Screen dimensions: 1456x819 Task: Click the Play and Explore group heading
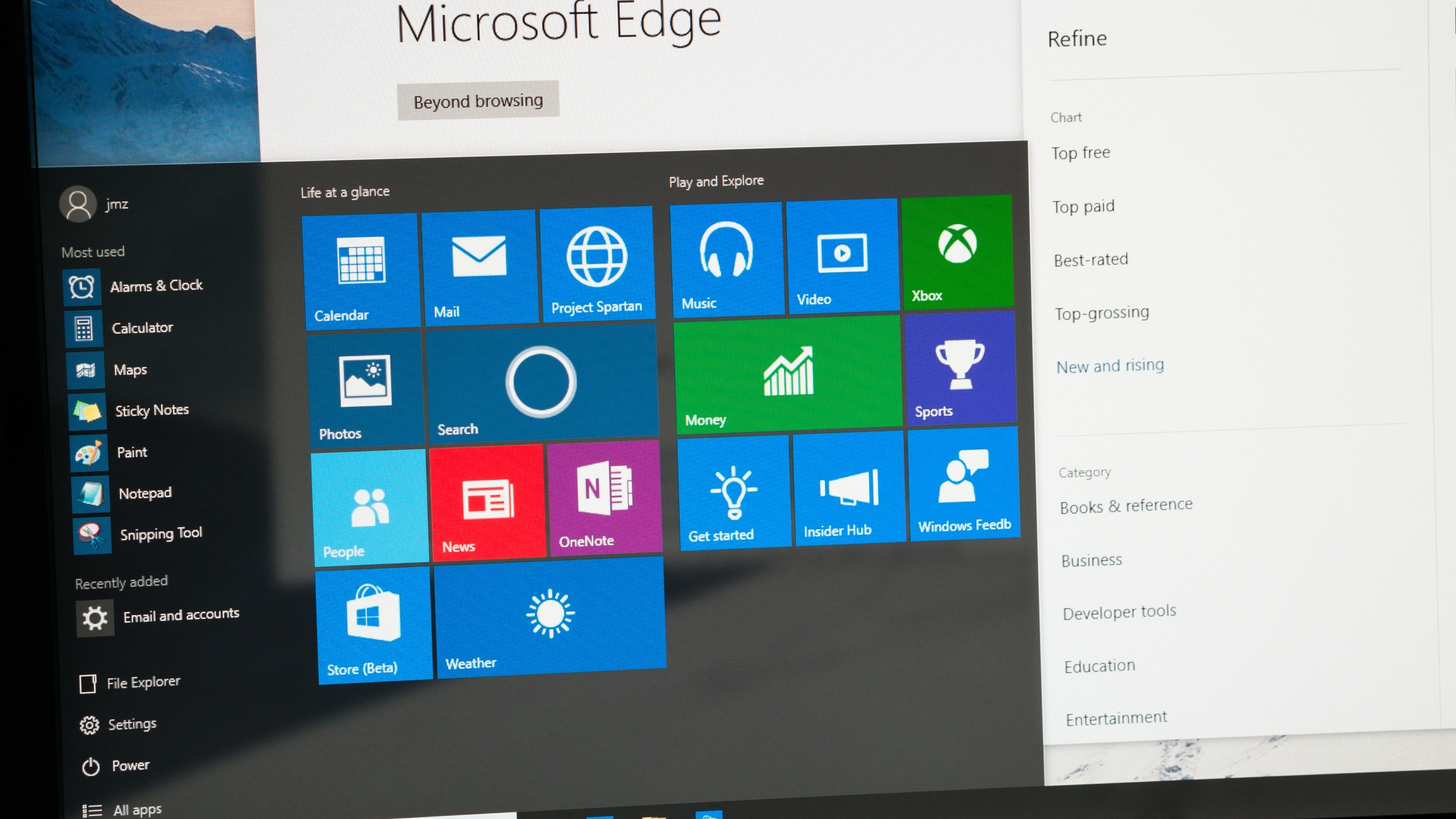(x=716, y=181)
